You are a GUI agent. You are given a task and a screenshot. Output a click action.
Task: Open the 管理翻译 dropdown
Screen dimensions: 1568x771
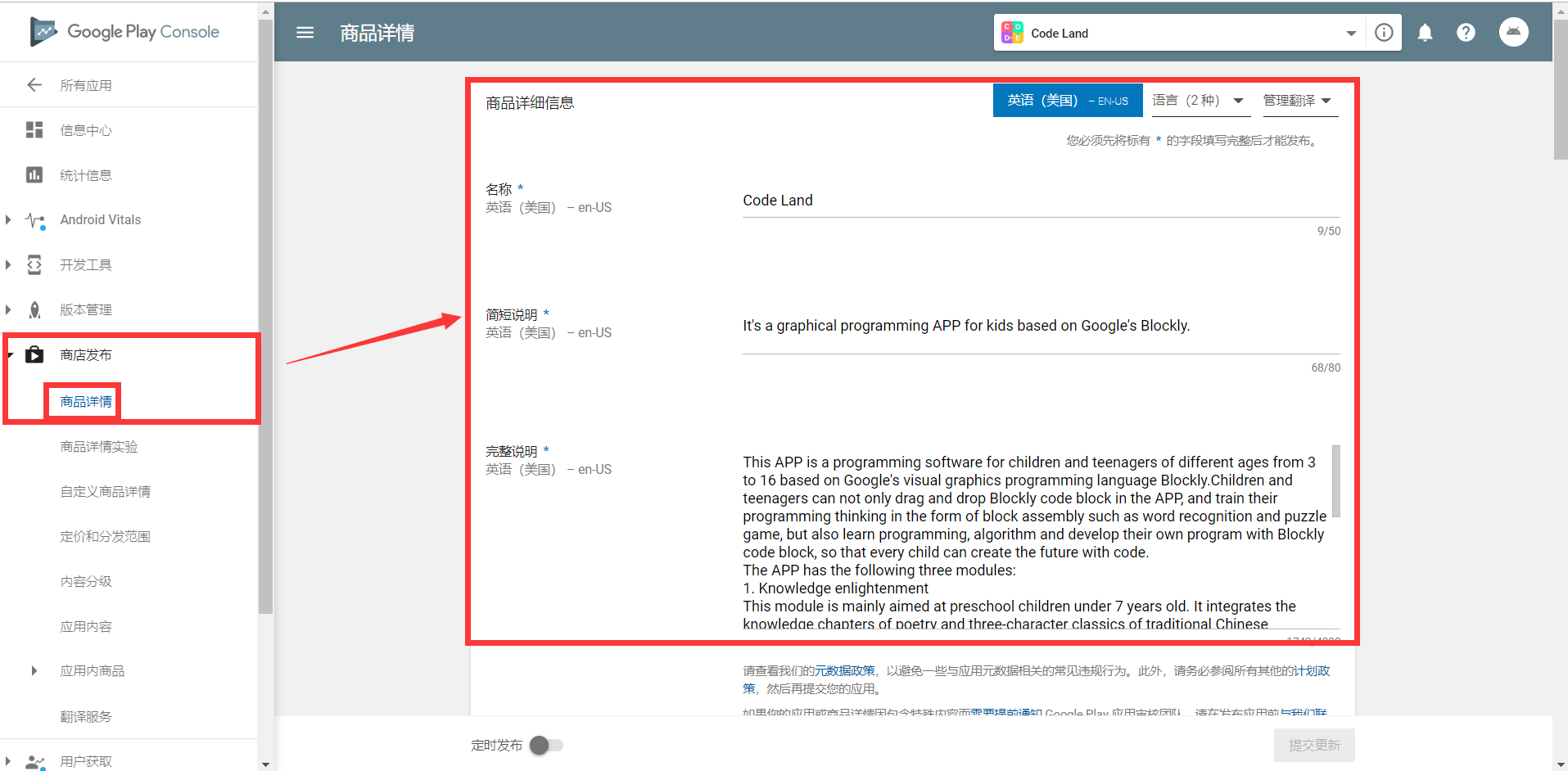point(1300,101)
